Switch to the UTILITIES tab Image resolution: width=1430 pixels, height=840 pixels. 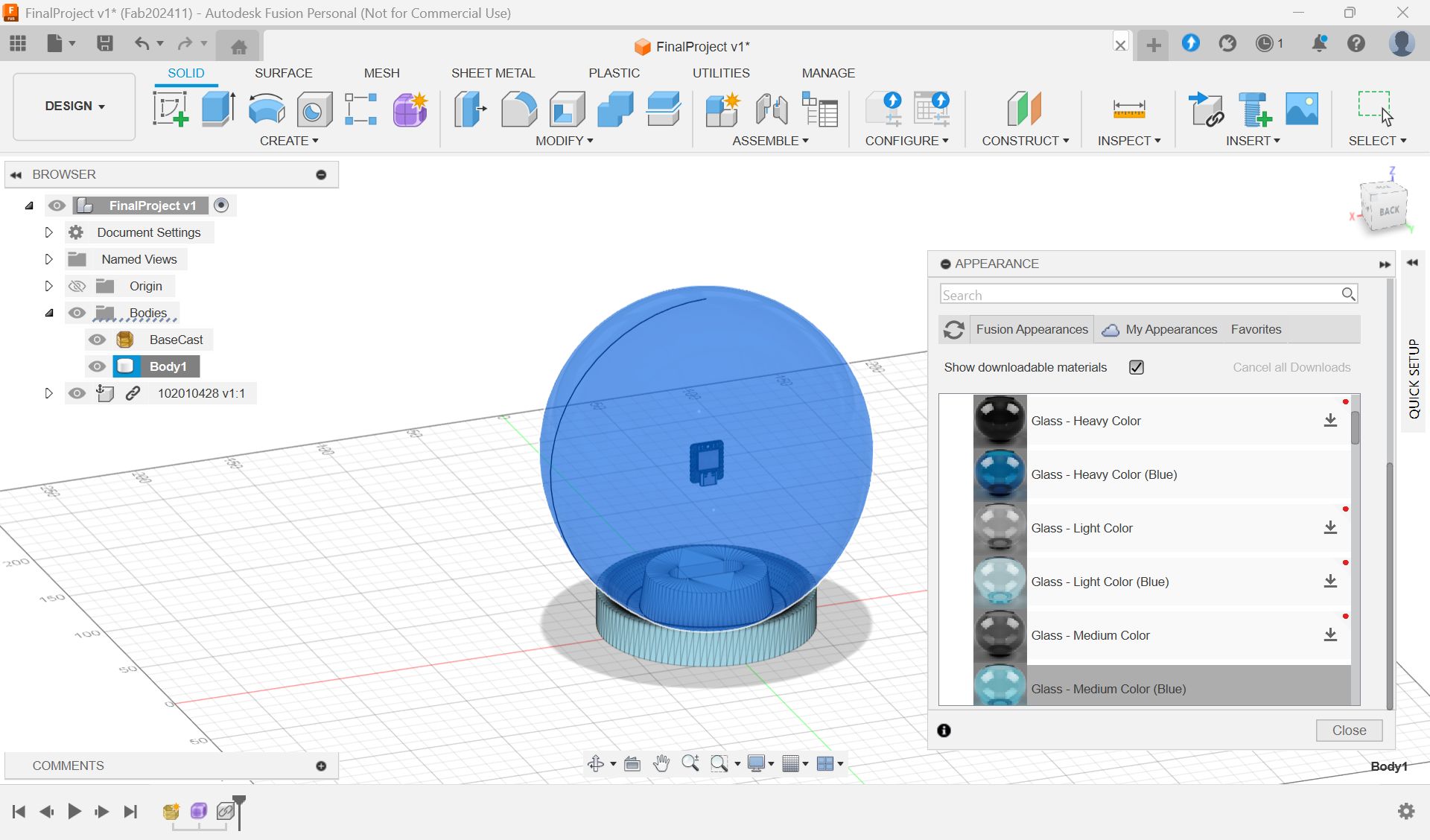tap(721, 73)
